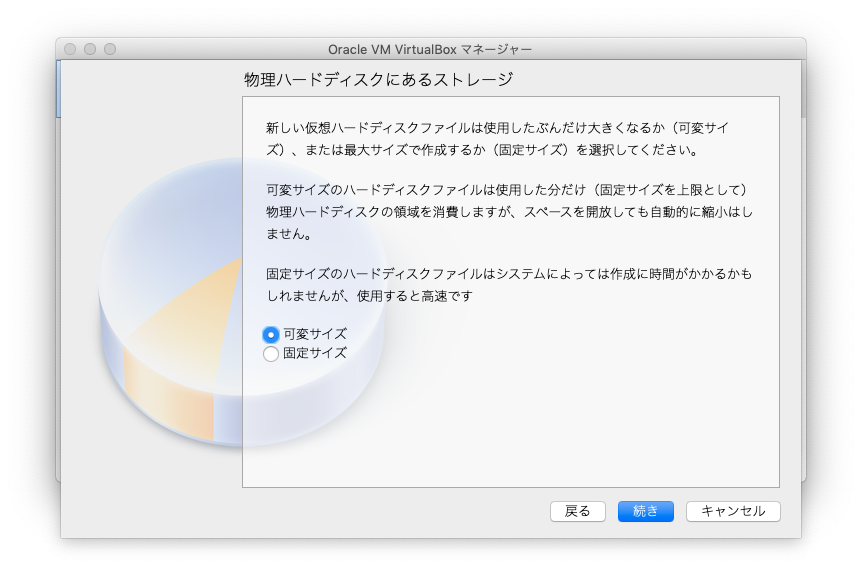Click the blue highlighted strip at left edge
This screenshot has height=565, width=862.
click(x=59, y=90)
